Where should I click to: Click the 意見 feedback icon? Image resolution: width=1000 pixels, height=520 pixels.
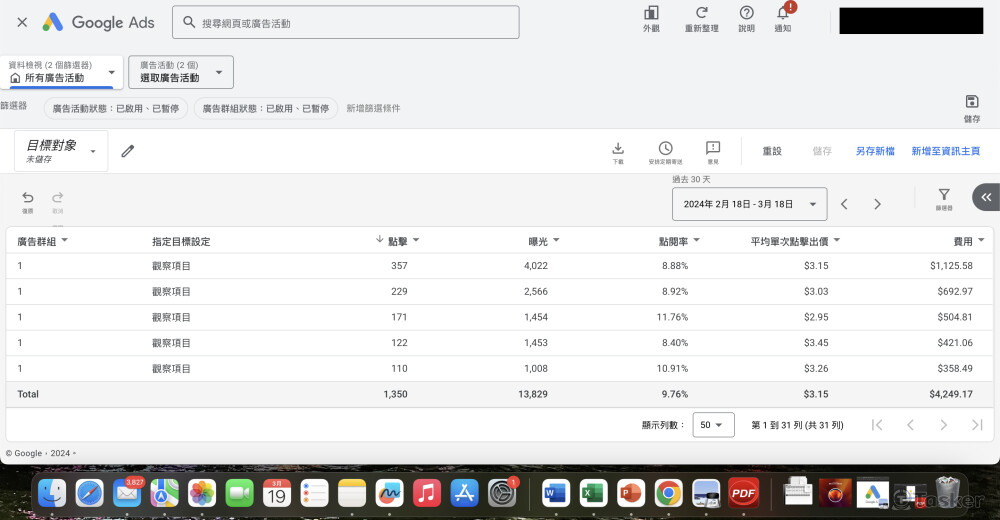click(x=713, y=148)
